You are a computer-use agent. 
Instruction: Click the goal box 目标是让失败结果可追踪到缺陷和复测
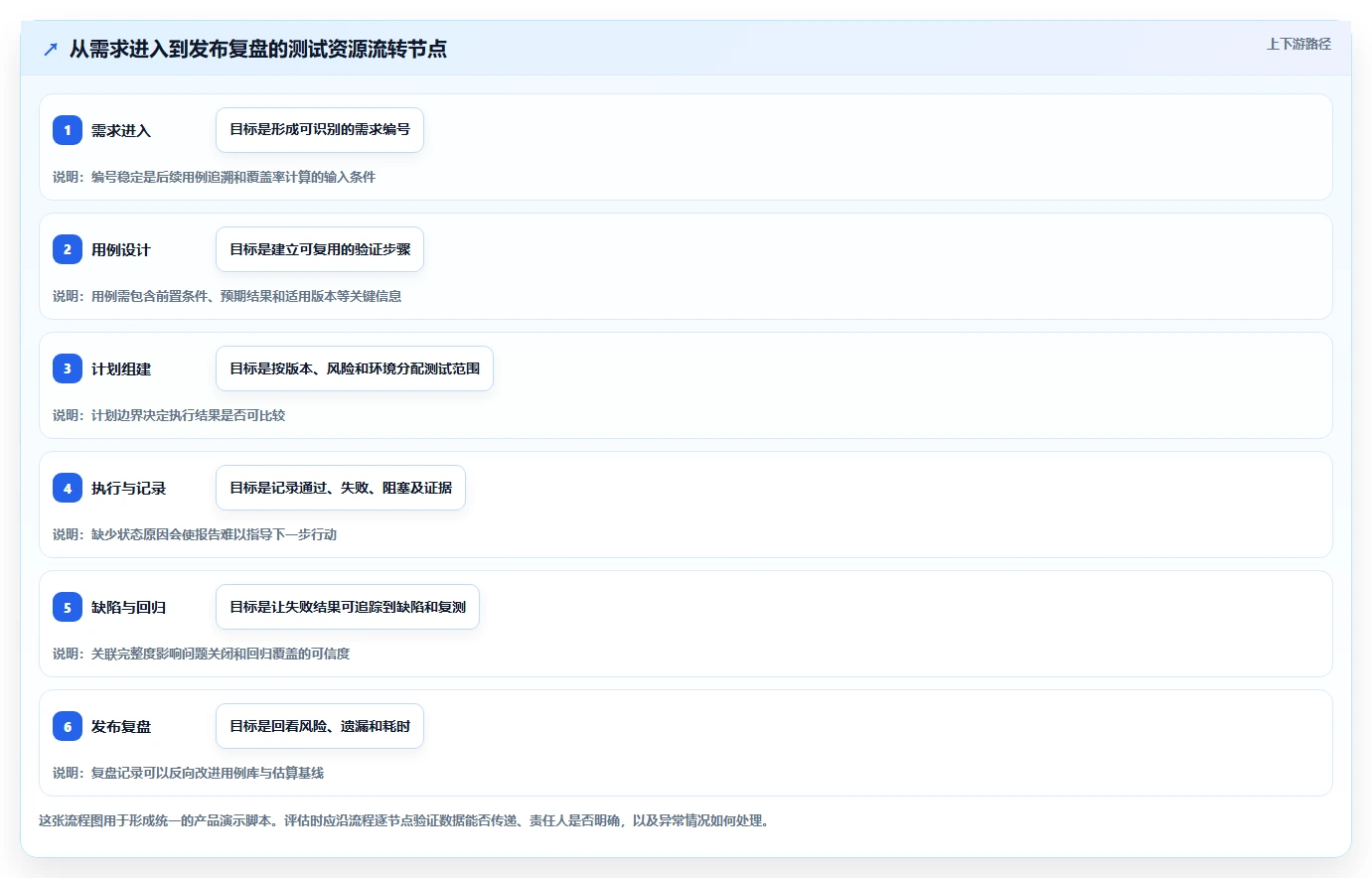tap(348, 607)
